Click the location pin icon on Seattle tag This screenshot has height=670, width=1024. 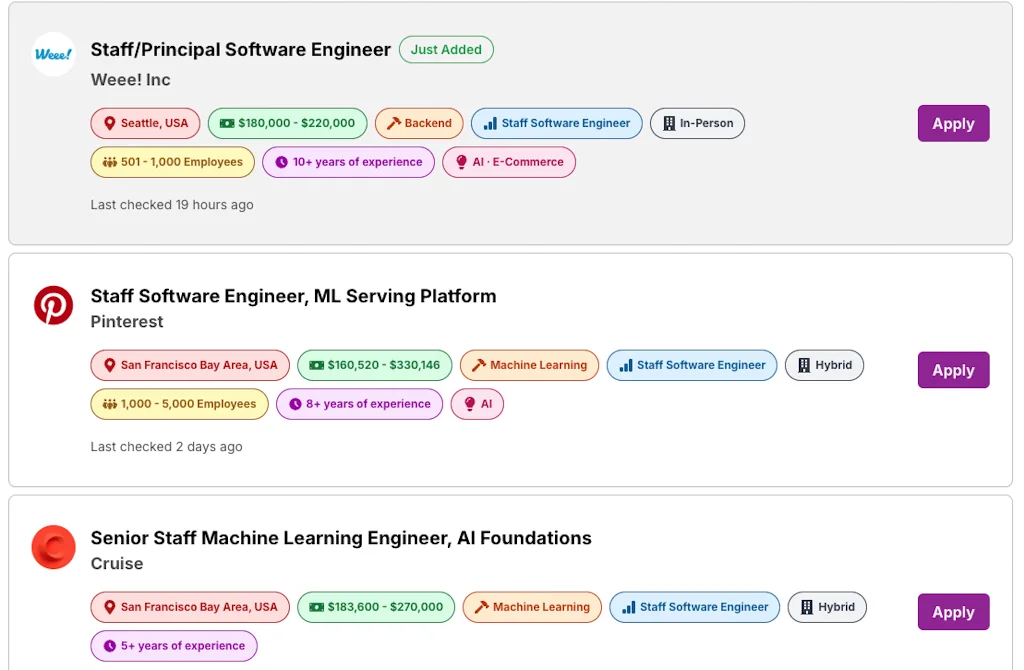coord(109,123)
